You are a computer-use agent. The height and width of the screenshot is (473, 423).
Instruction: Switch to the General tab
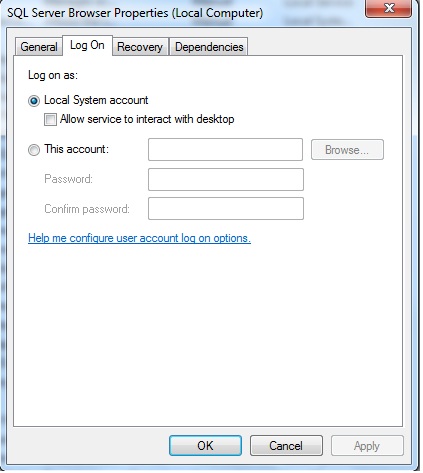click(39, 47)
